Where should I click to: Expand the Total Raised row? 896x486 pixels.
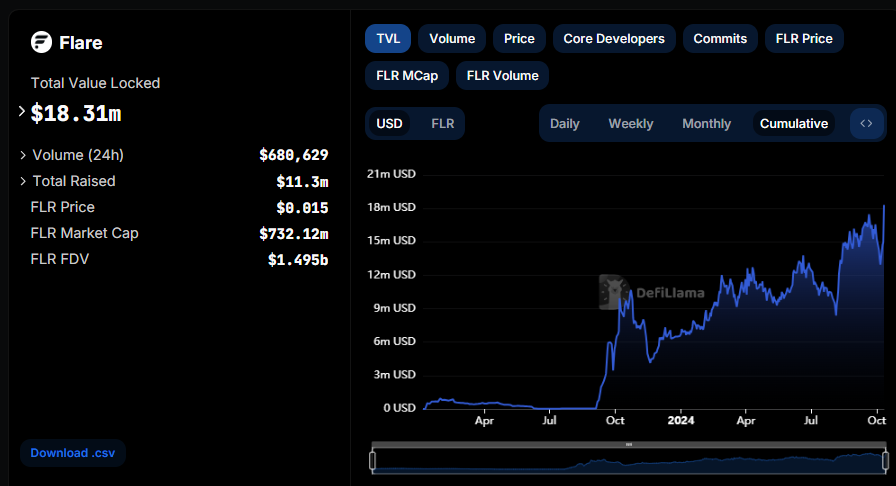click(23, 181)
